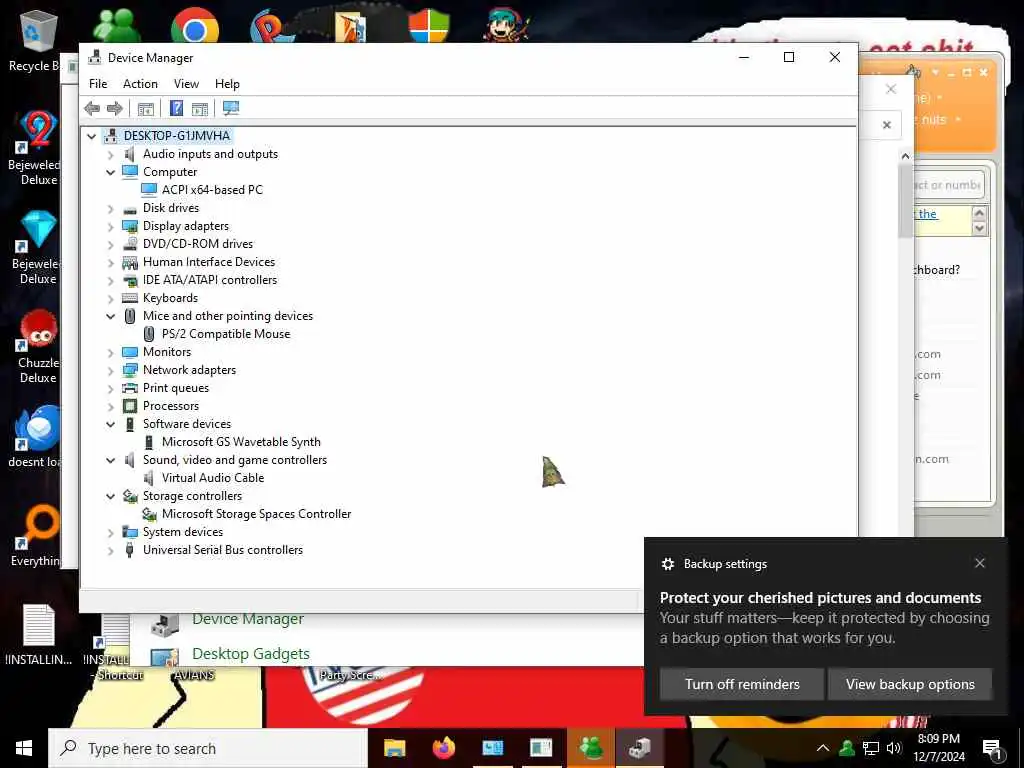Screen dimensions: 1024x768
Task: Collapse the Storage controllers category
Action: tap(110, 496)
